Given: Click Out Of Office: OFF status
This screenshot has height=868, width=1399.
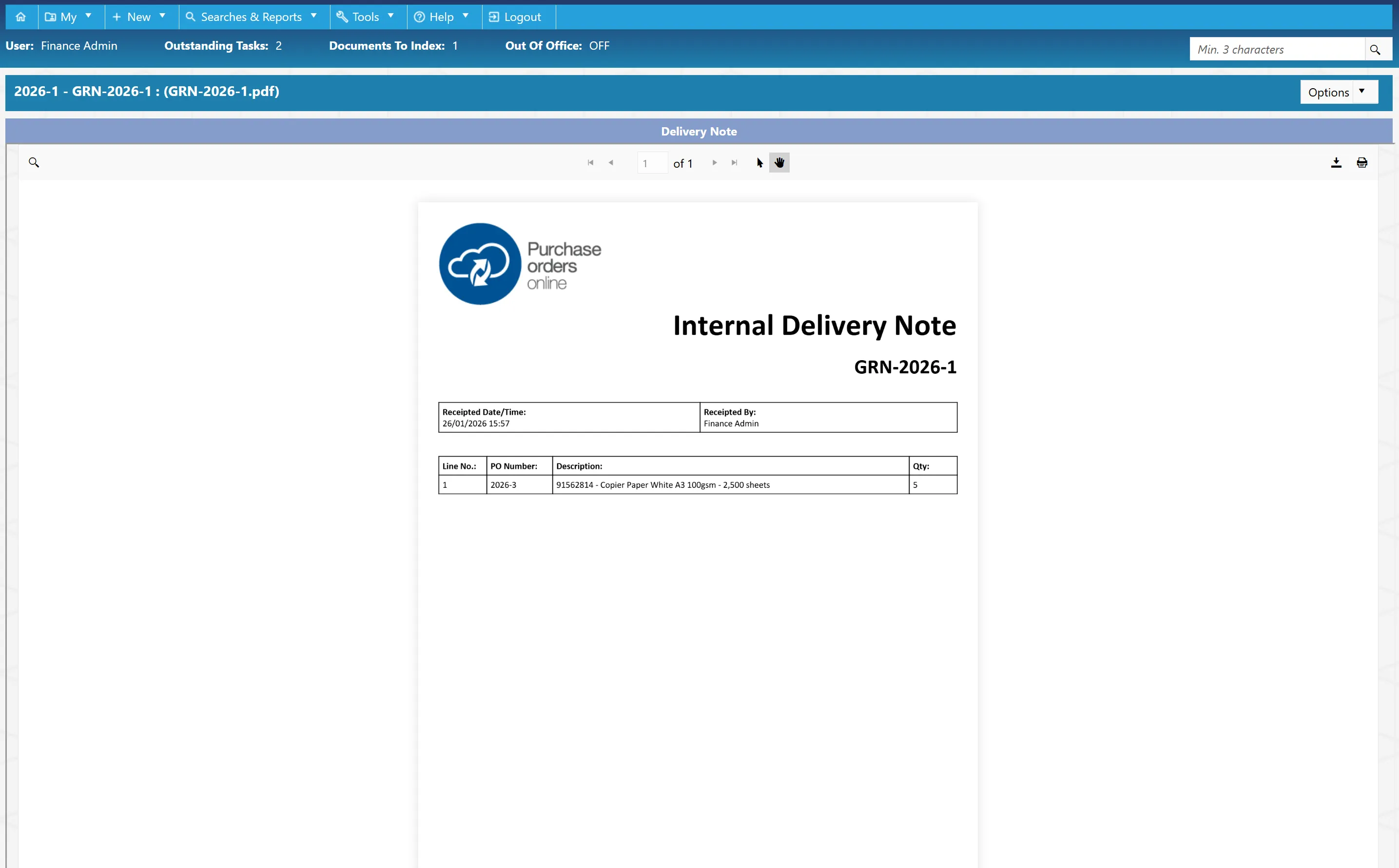Looking at the screenshot, I should coord(557,46).
